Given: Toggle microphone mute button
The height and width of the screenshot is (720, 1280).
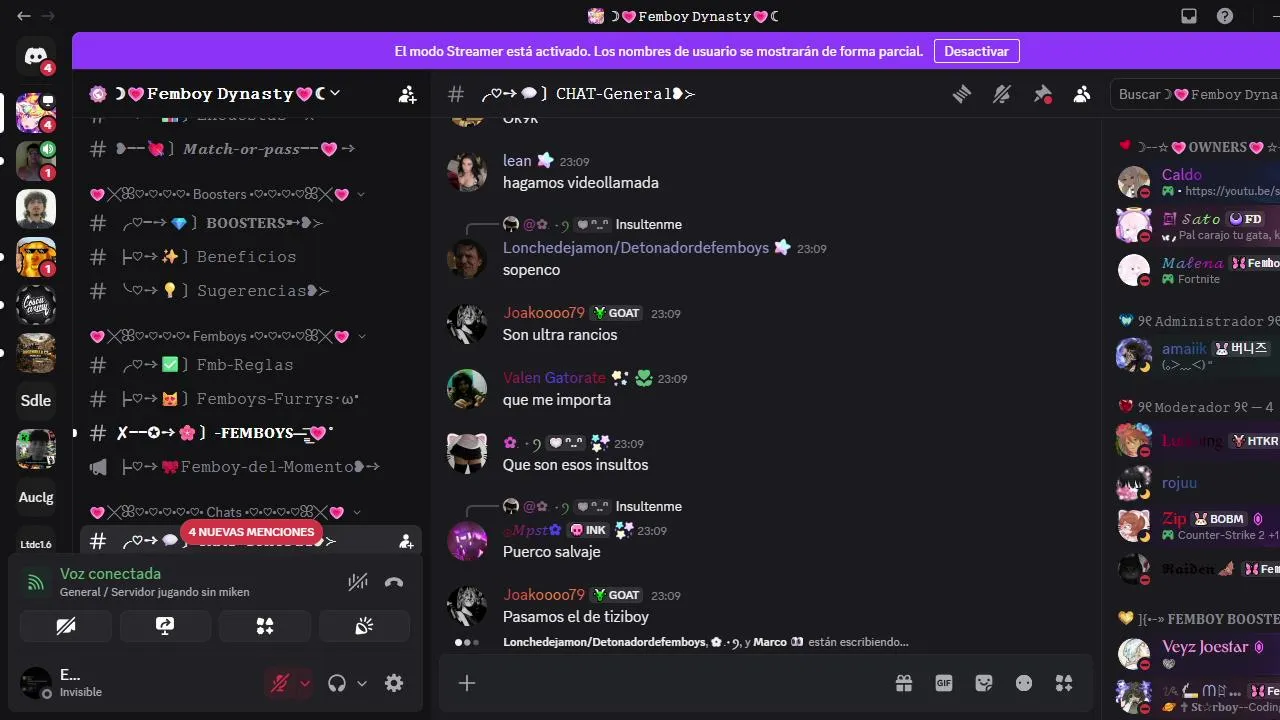Looking at the screenshot, I should point(280,683).
